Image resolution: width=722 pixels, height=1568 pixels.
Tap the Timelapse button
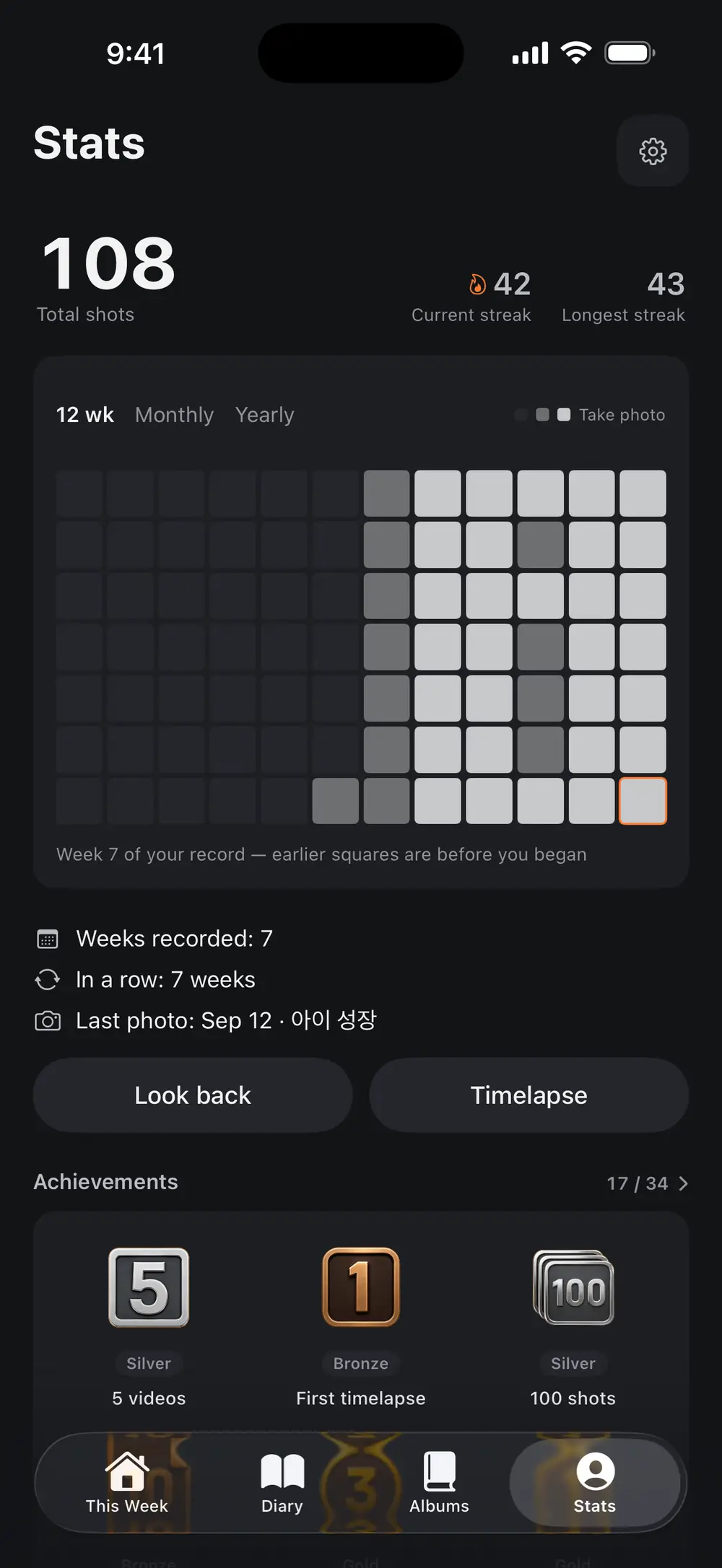[529, 1095]
